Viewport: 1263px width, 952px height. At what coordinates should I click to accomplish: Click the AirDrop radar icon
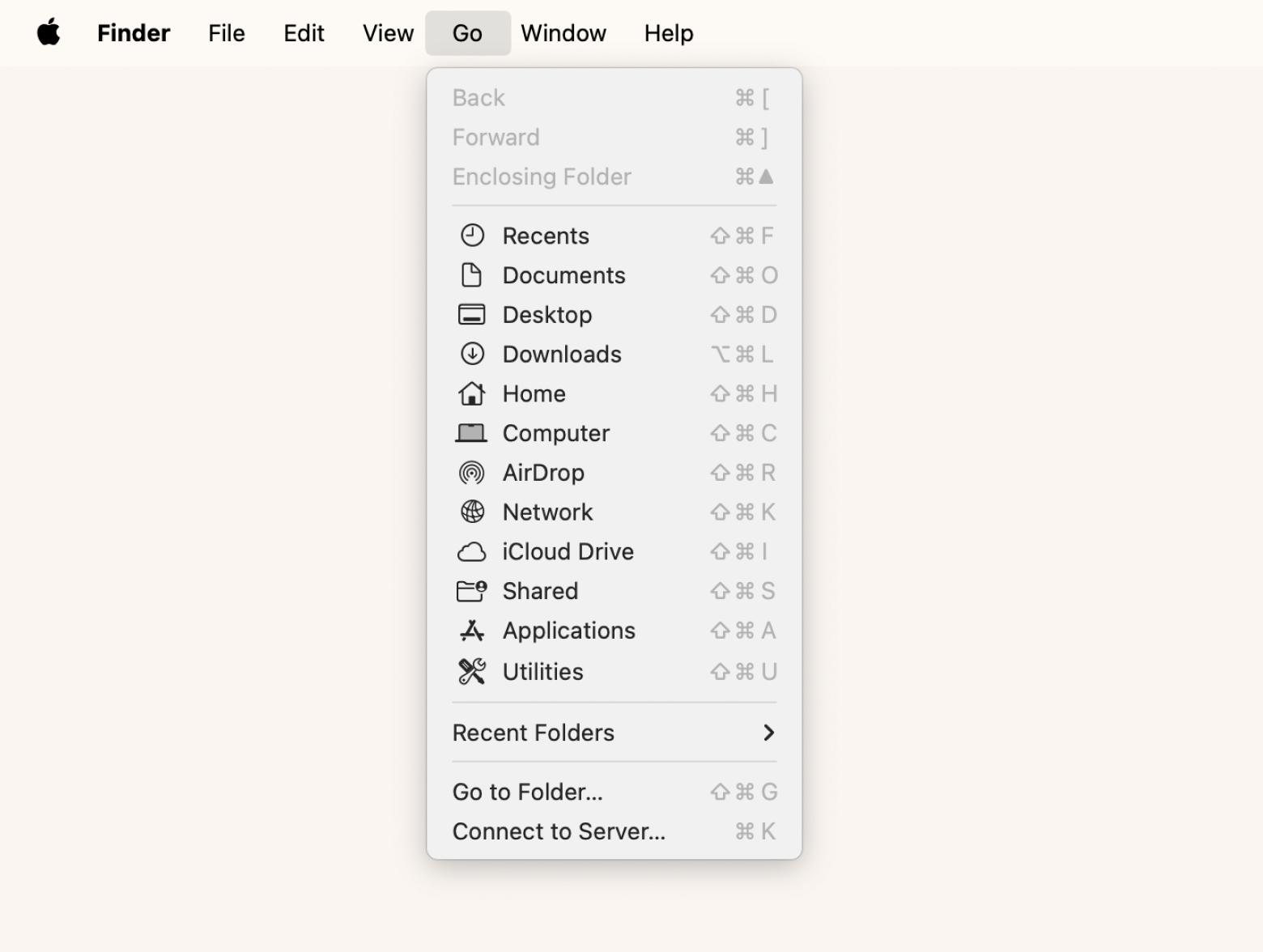(472, 472)
